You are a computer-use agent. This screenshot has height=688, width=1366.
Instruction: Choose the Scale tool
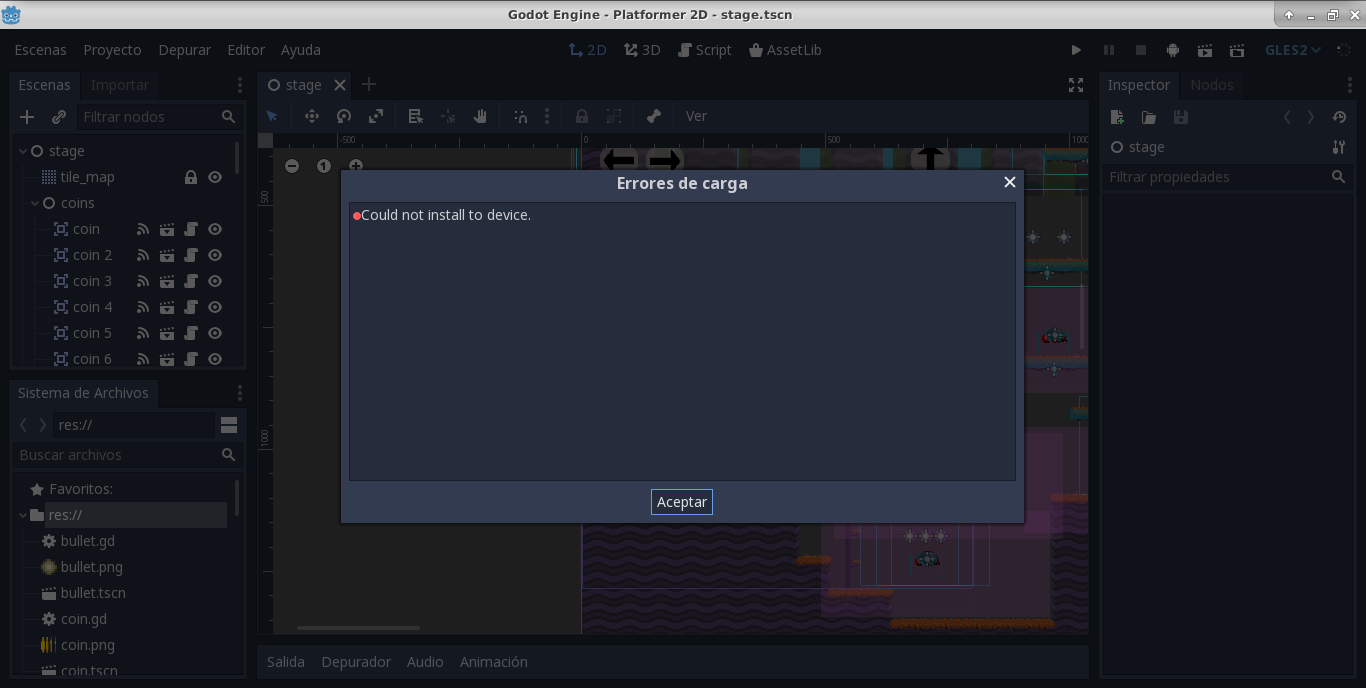coord(376,116)
